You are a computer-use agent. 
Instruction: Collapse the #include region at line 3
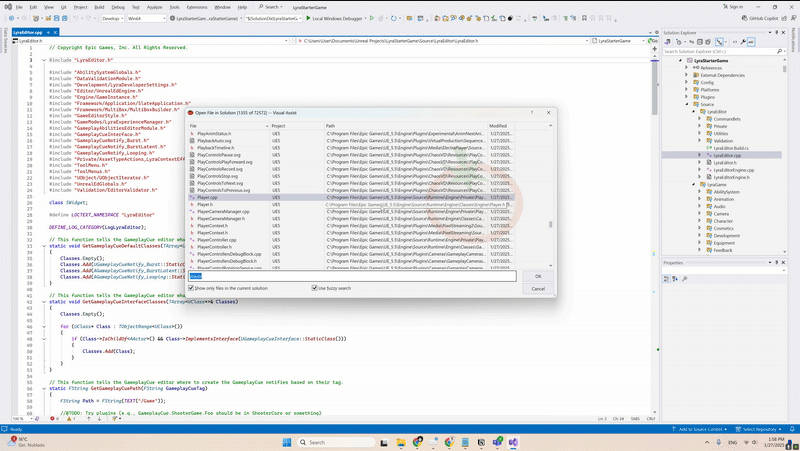[43, 60]
